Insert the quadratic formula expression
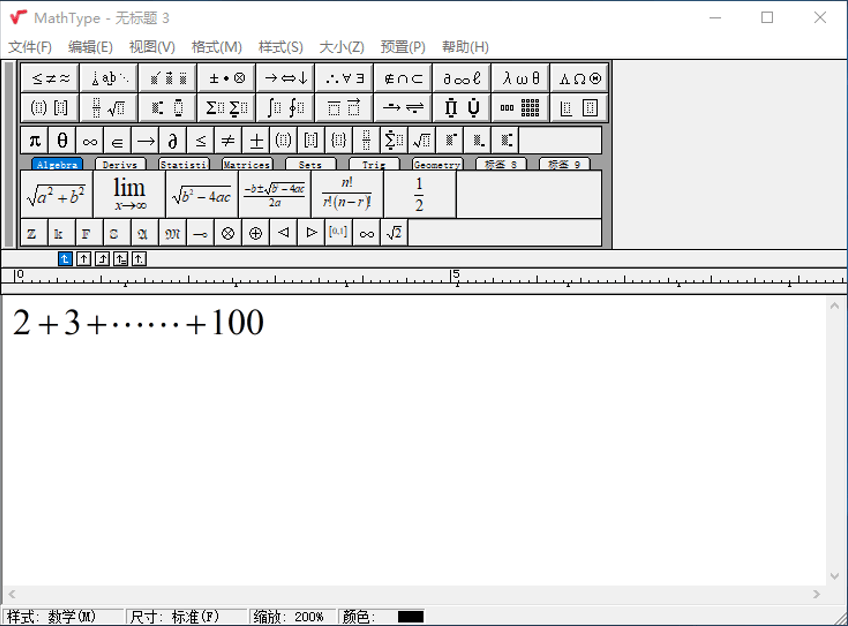848x626 pixels. tap(275, 195)
